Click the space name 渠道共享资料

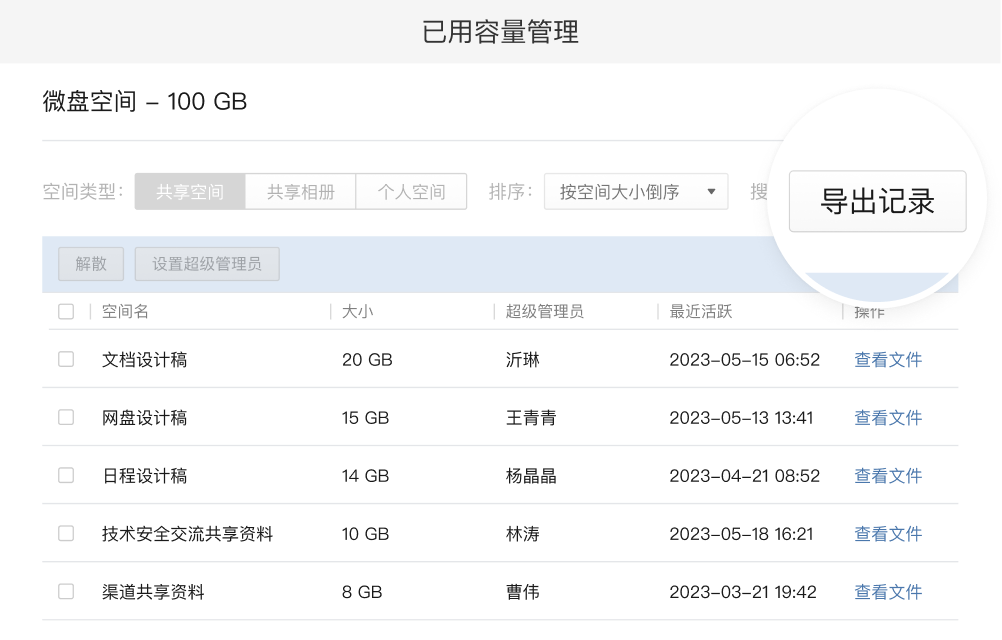pyautogui.click(x=153, y=593)
